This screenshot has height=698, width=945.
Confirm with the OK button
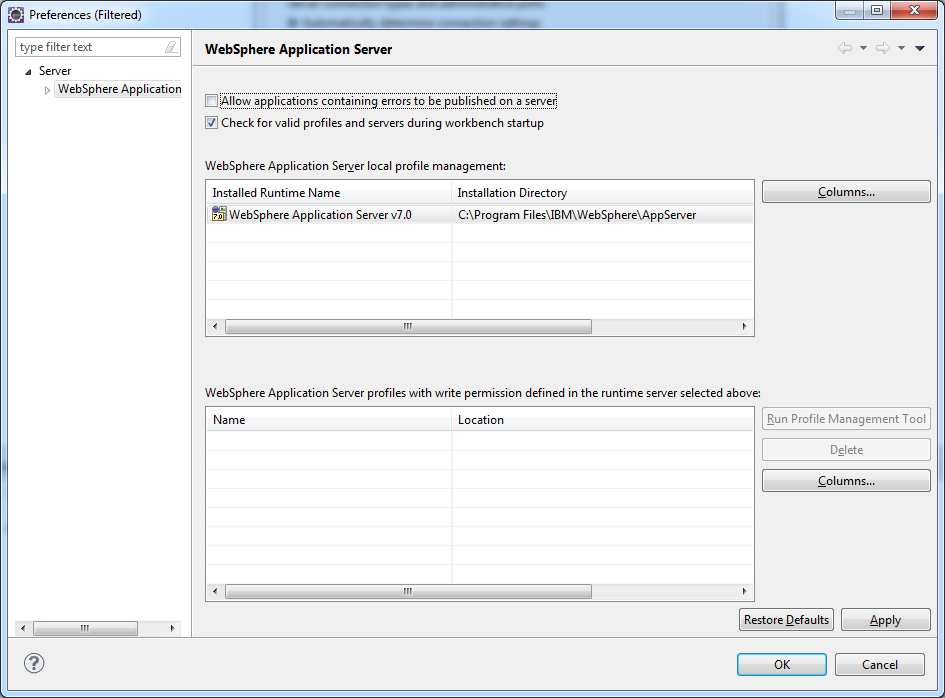tap(782, 664)
